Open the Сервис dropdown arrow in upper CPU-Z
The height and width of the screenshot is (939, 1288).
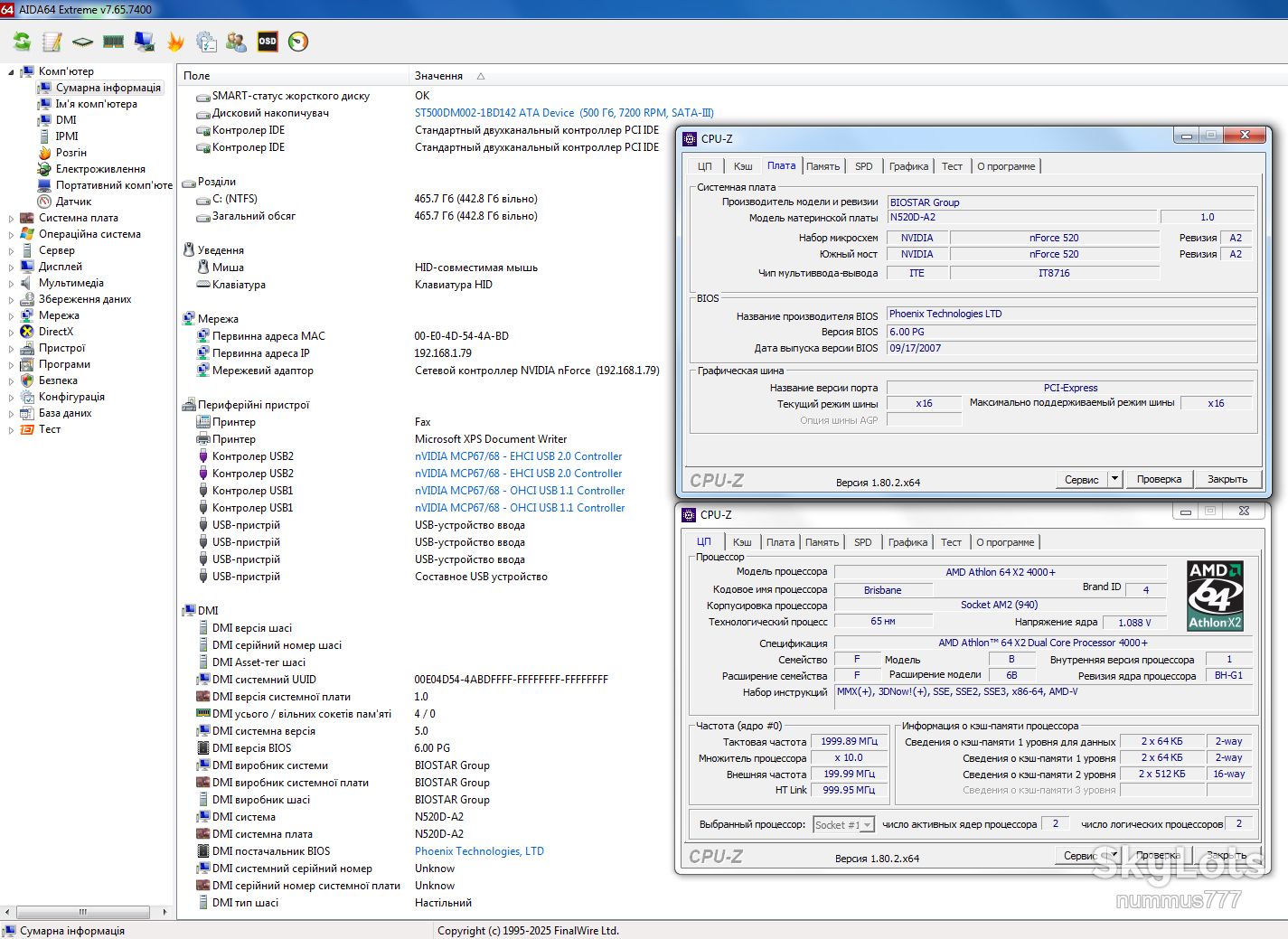click(x=1114, y=479)
